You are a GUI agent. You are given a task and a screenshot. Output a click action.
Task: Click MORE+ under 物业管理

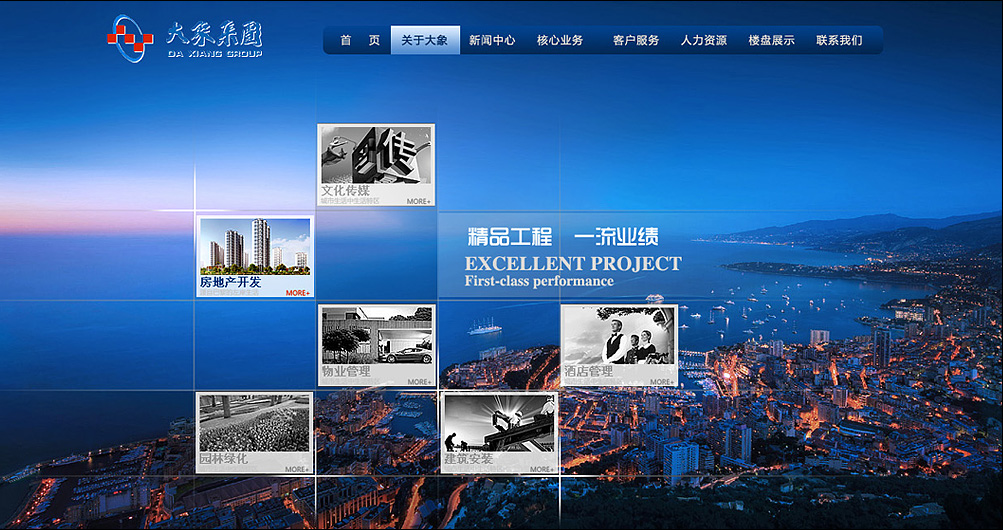(419, 382)
